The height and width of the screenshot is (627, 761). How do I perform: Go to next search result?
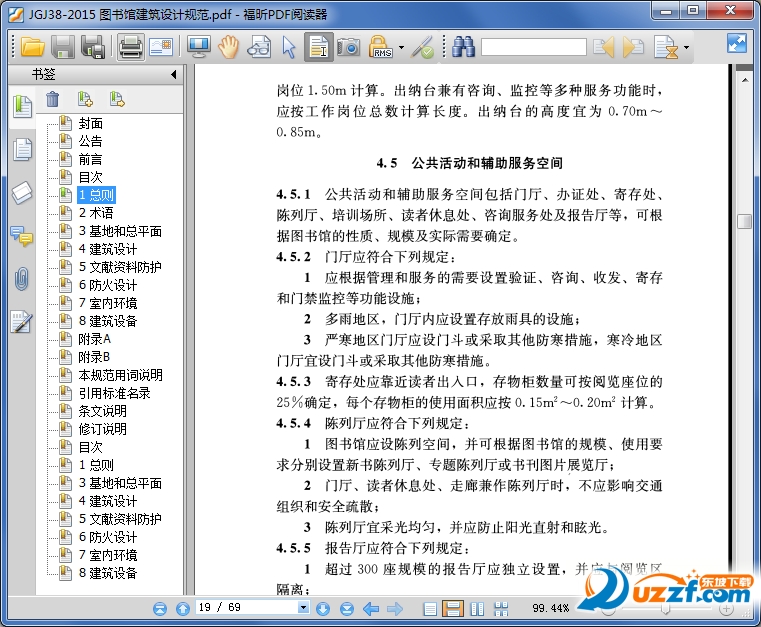tap(633, 48)
